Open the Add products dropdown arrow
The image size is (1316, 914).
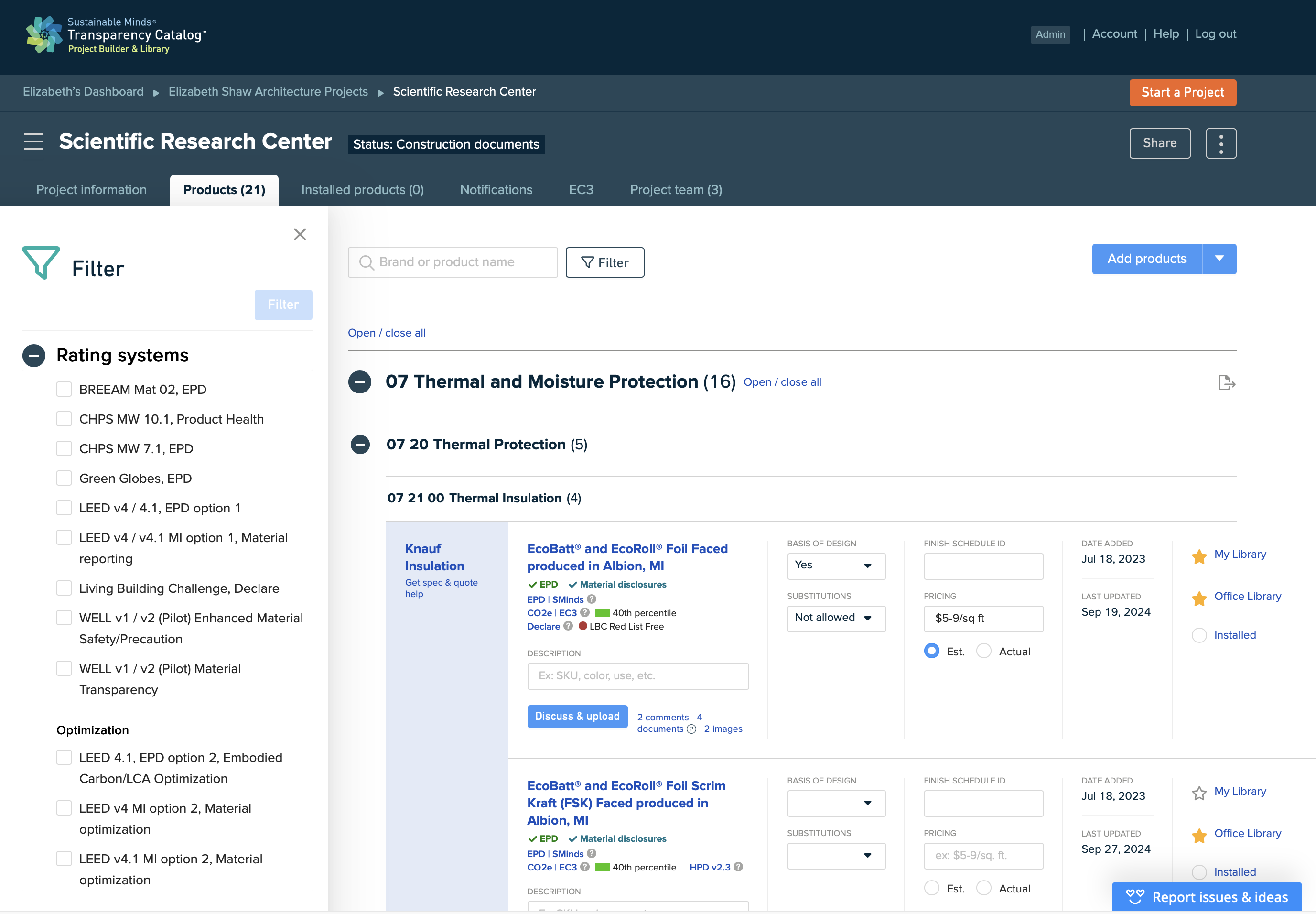tap(1219, 259)
